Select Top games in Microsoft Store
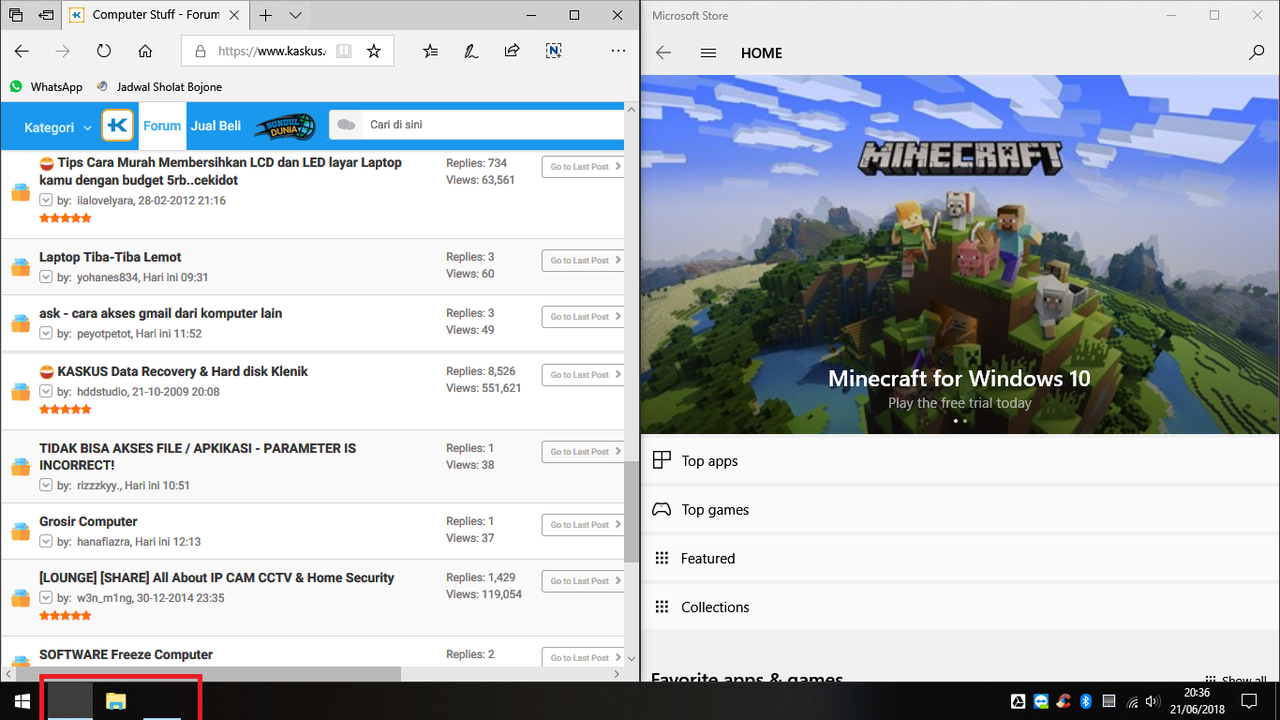 tap(960, 510)
